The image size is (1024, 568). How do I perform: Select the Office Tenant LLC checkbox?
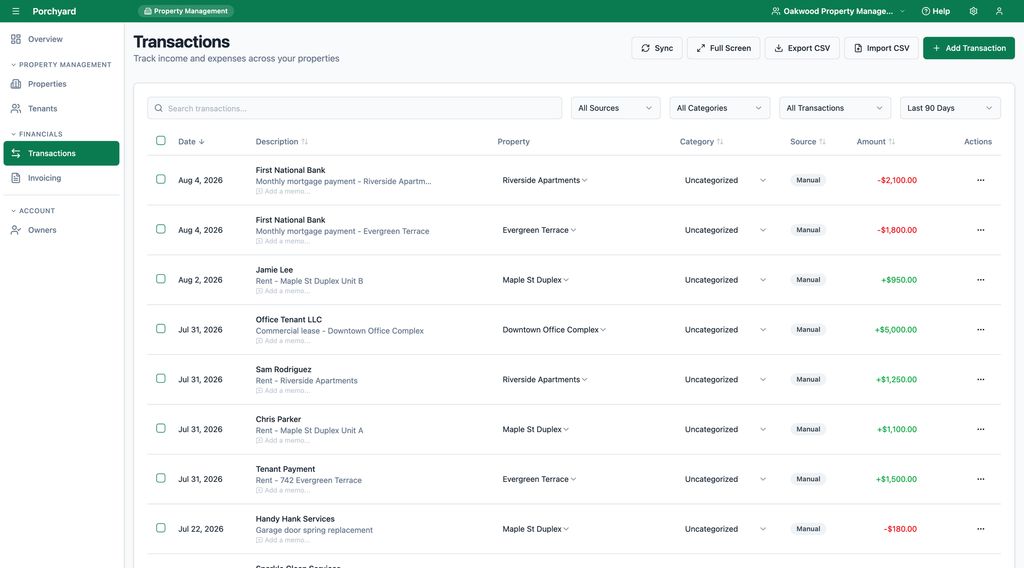pos(161,328)
